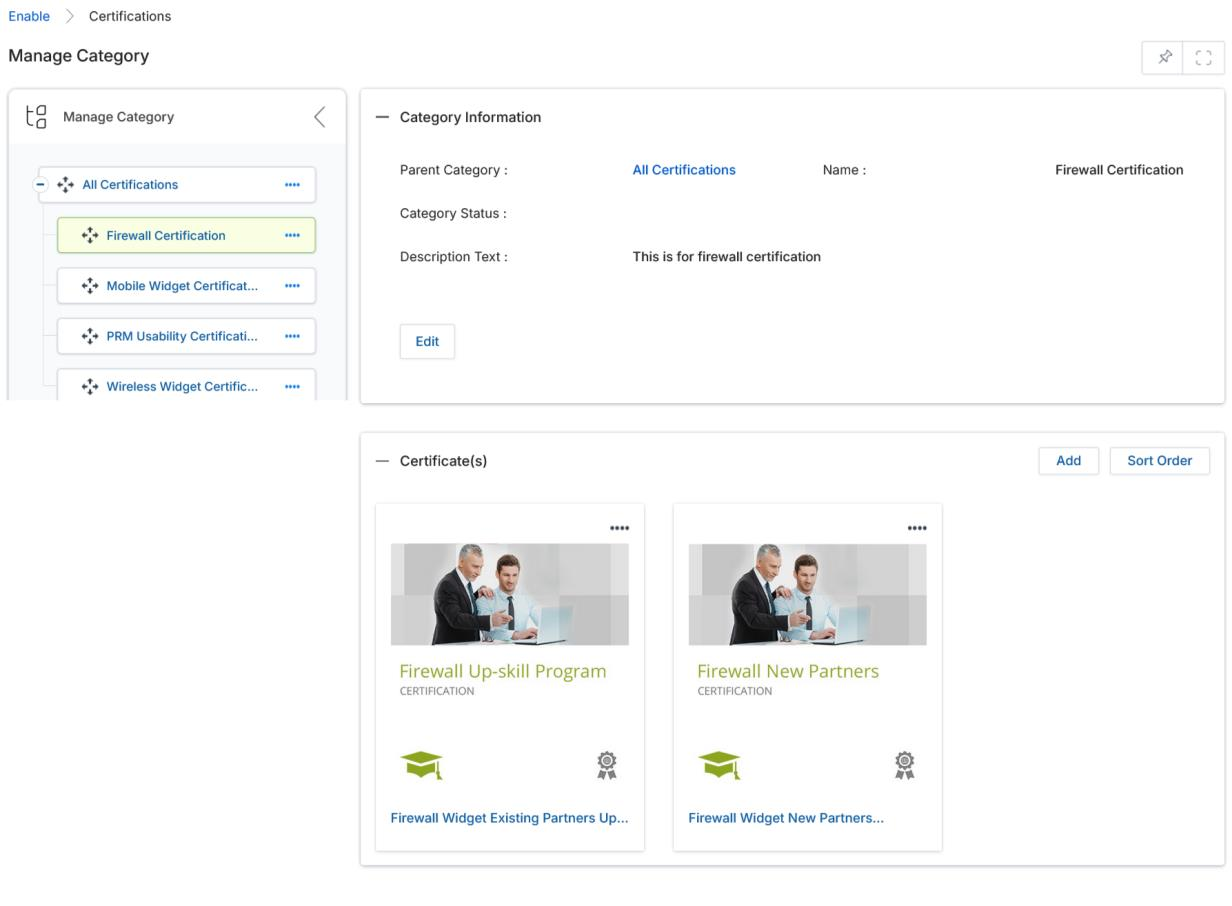Pin the Manage Category page
The width and height of the screenshot is (1232, 906).
pos(1163,58)
